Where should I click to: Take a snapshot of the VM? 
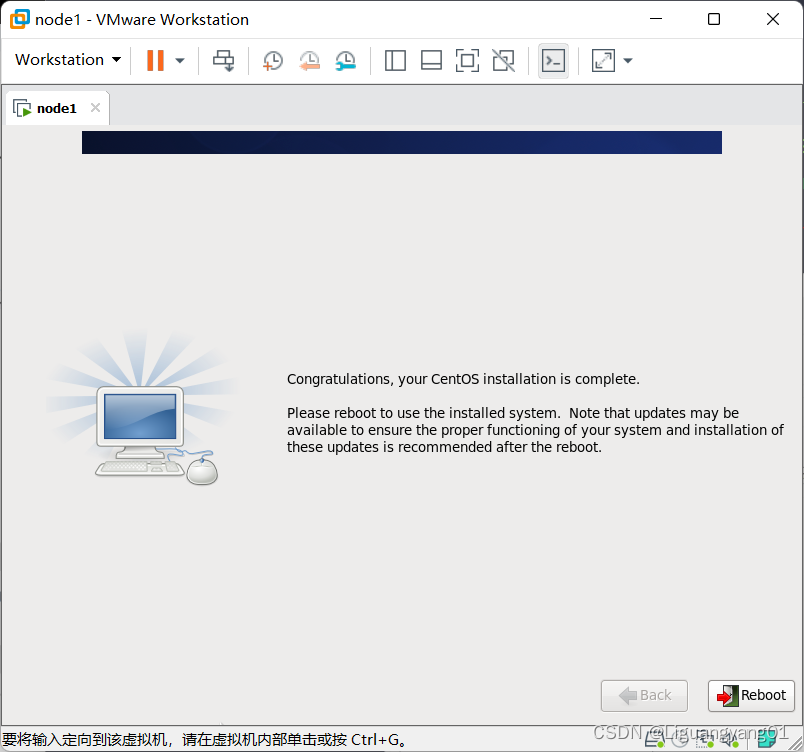point(272,60)
